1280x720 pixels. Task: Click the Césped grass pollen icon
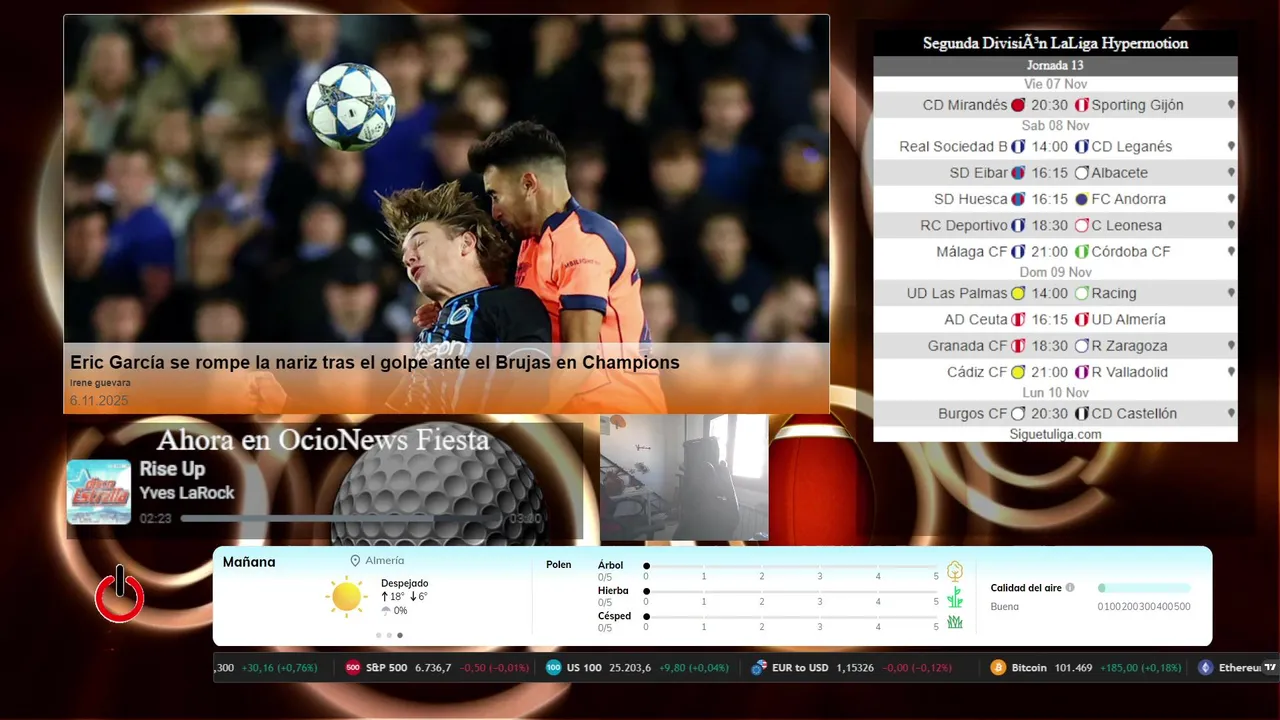[955, 622]
